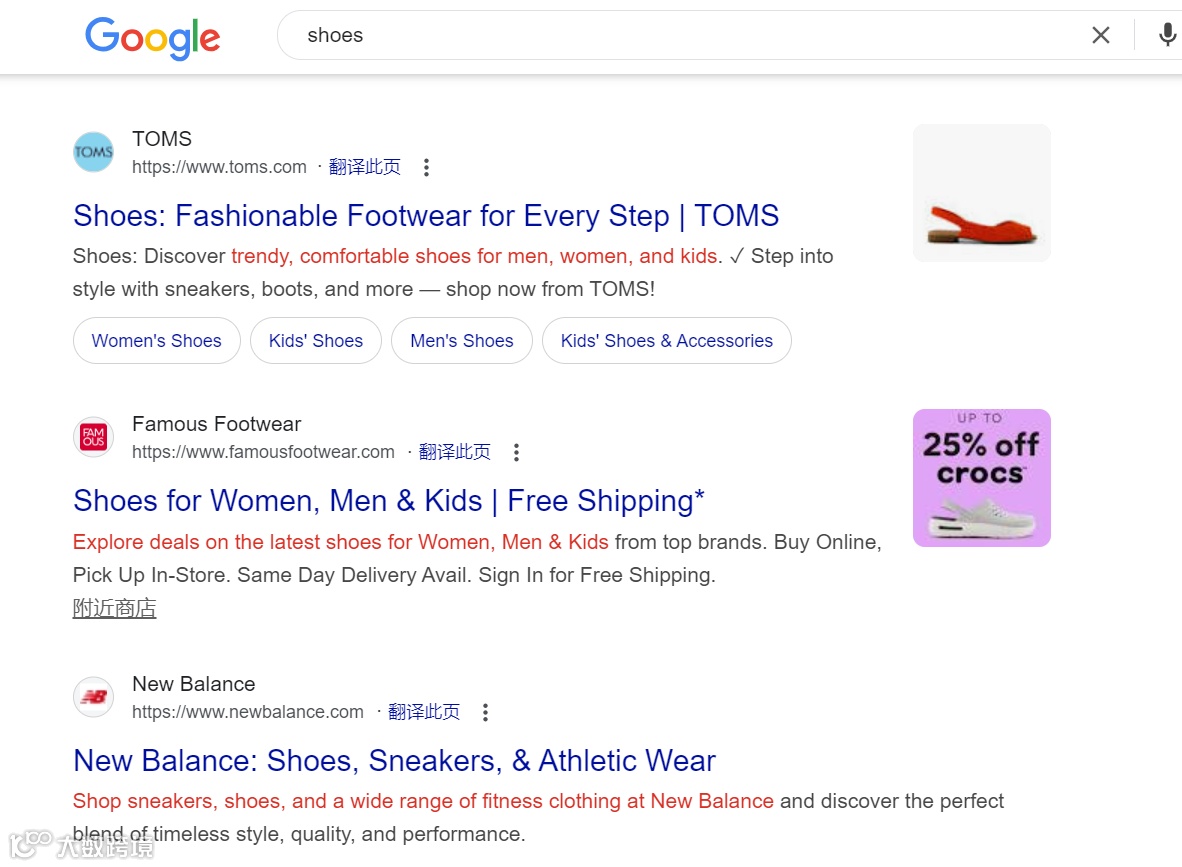Translate the TOMS result page
The height and width of the screenshot is (867, 1182).
coord(365,167)
